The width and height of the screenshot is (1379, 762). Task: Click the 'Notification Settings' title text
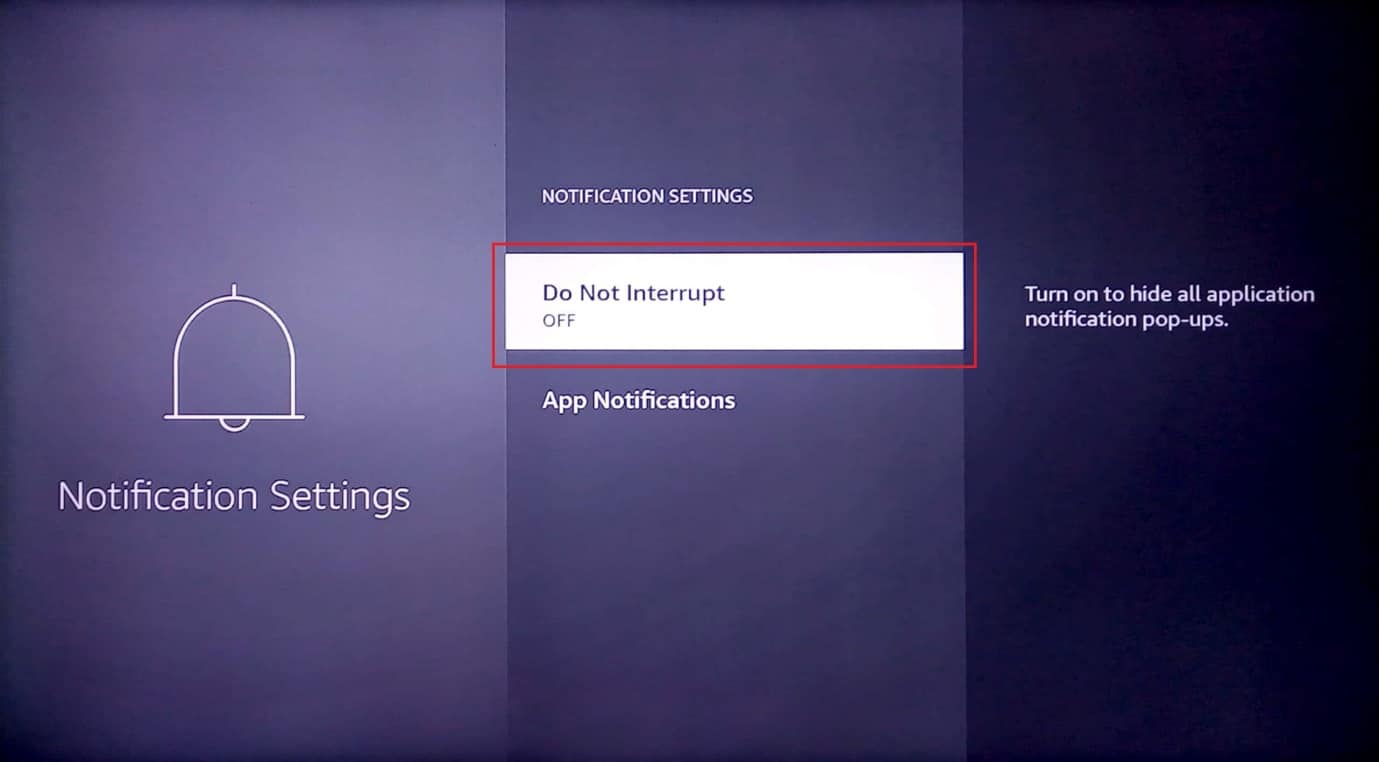pos(234,497)
